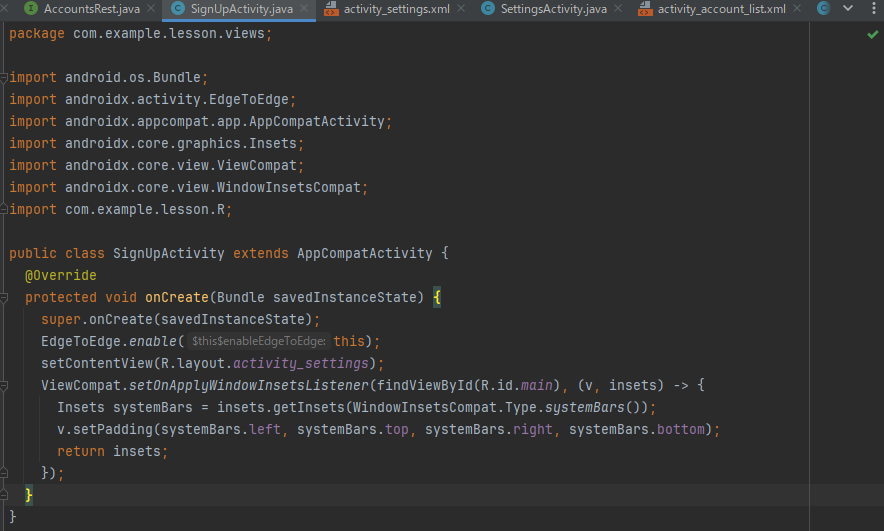The image size is (884, 531).
Task: Click 'return' in the return insets line
Action: click(81, 451)
